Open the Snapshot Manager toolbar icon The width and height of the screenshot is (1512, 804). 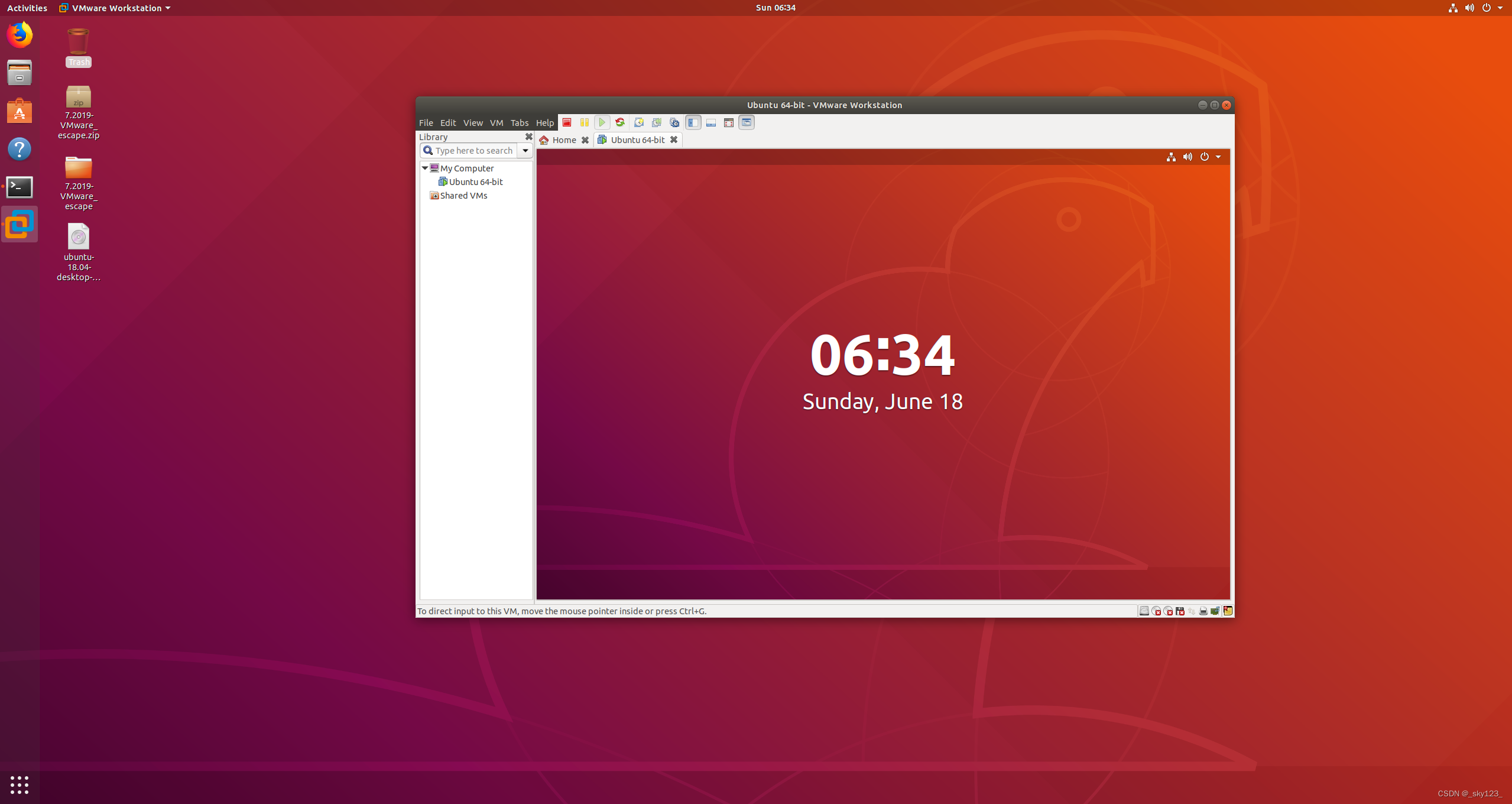click(674, 122)
